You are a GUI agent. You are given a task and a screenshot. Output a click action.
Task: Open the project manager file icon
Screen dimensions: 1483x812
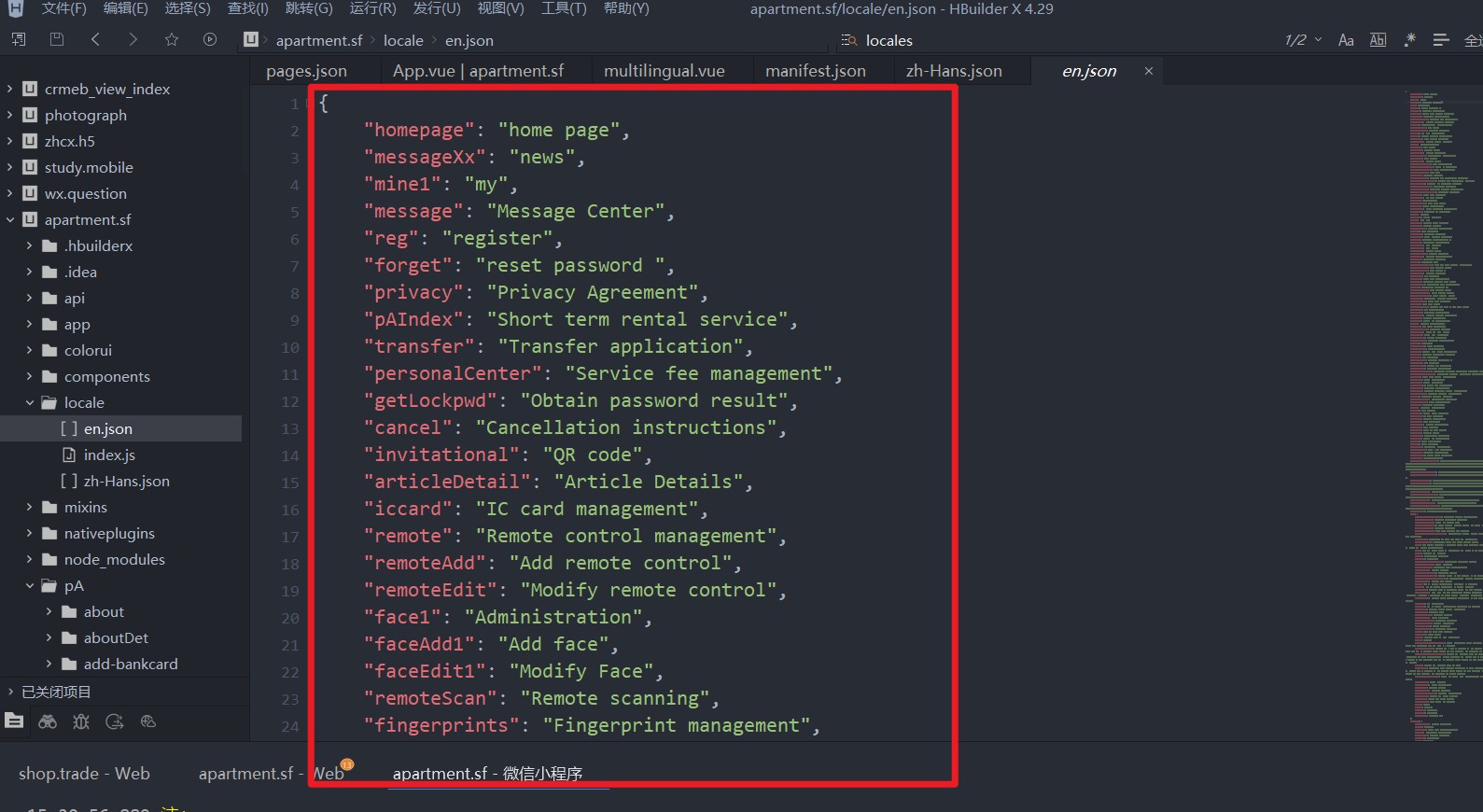14,721
